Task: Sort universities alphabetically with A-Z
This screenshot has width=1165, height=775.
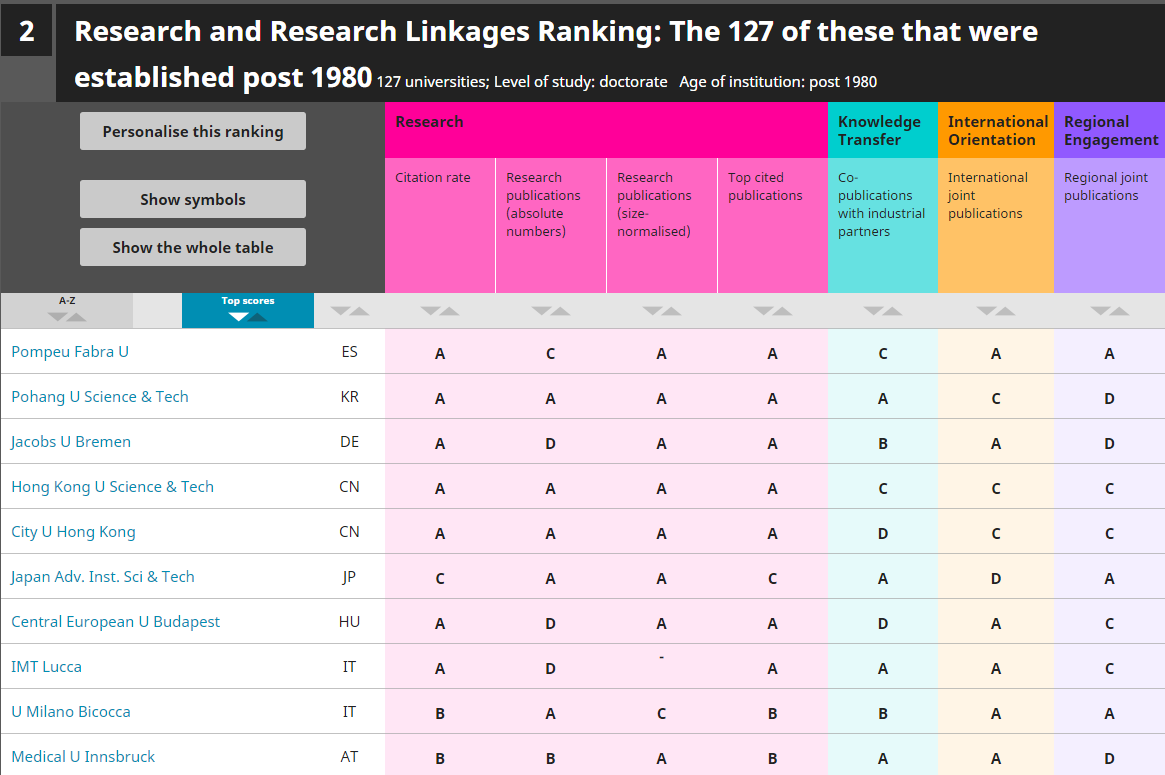Action: [x=67, y=311]
